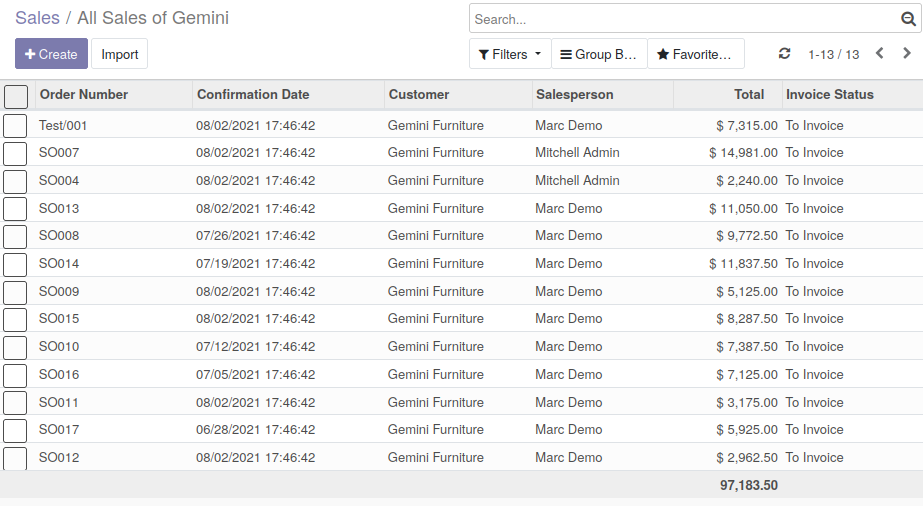Create a new sales order

51,54
